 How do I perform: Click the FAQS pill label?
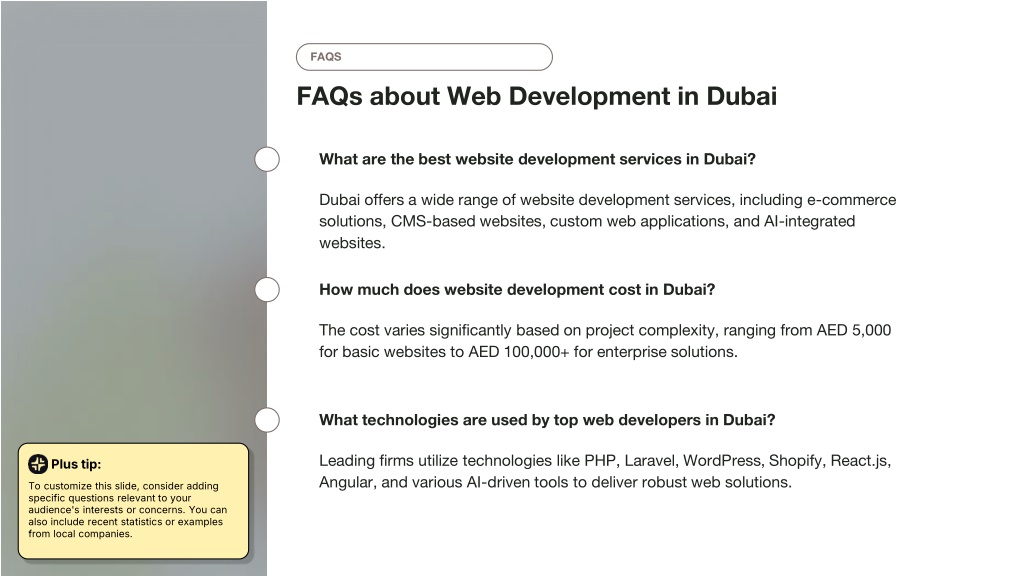click(x=424, y=57)
